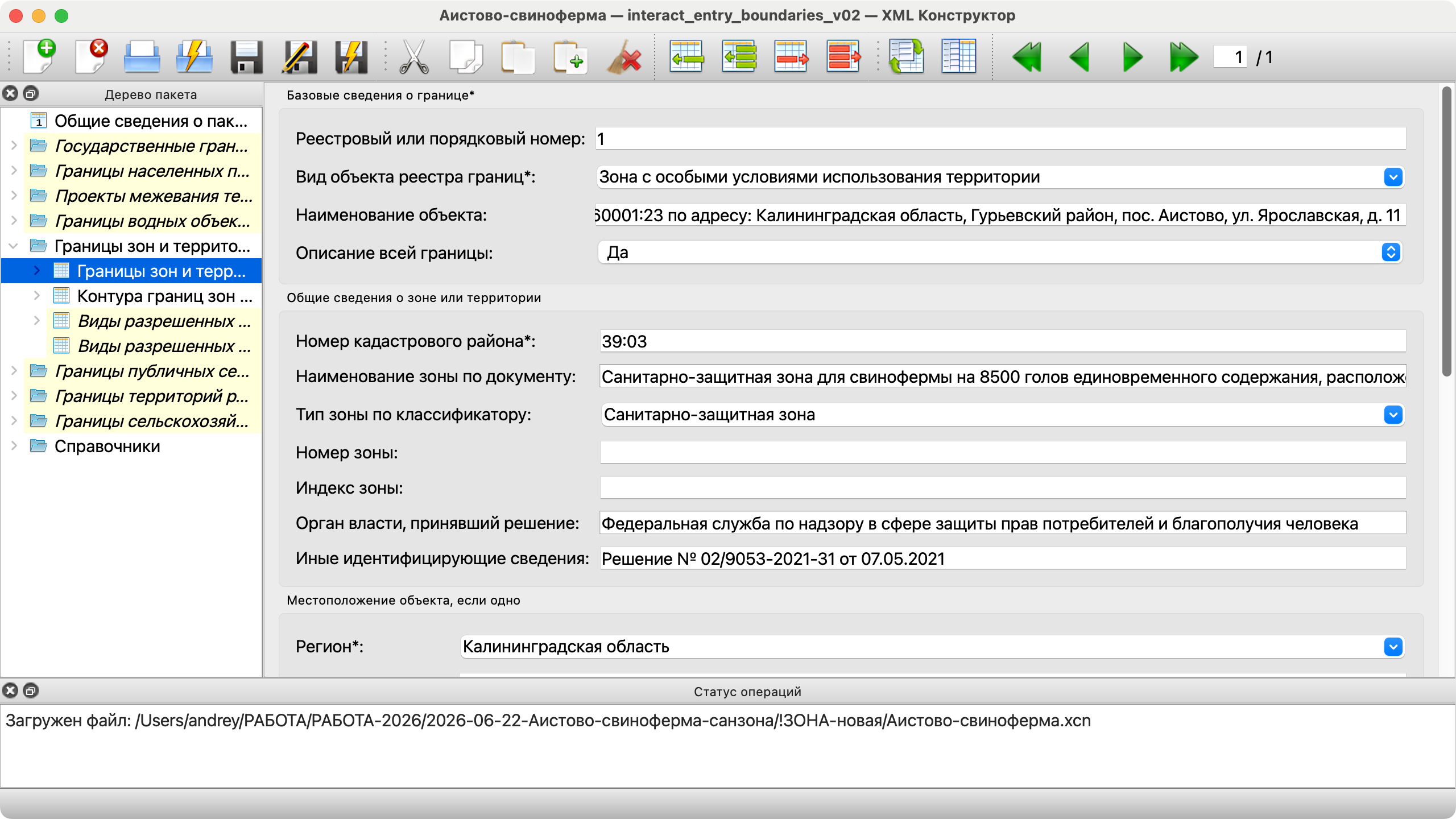Expand the Границы населенных п... folder
Viewport: 1456px width, 819px height.
point(14,171)
